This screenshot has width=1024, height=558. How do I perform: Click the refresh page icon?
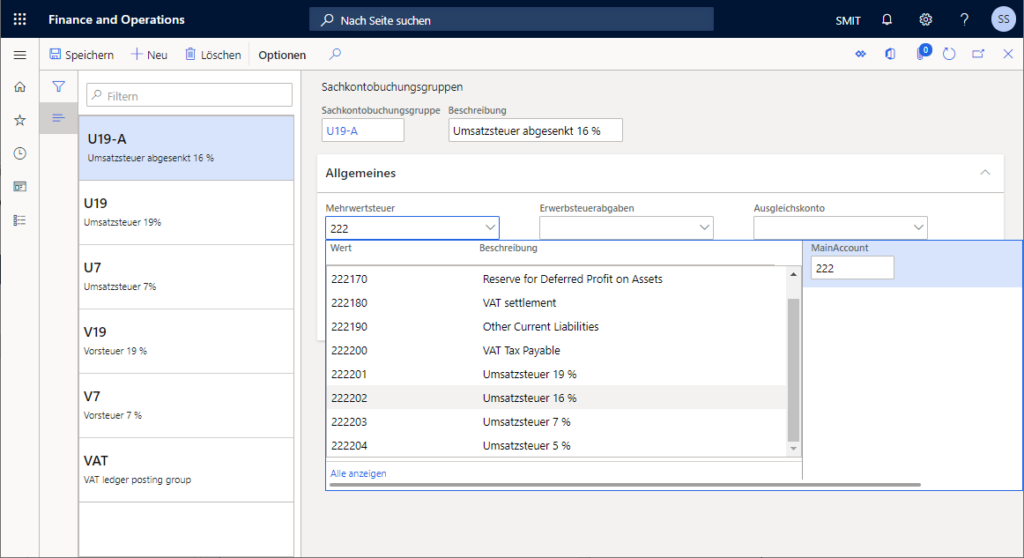pos(949,54)
